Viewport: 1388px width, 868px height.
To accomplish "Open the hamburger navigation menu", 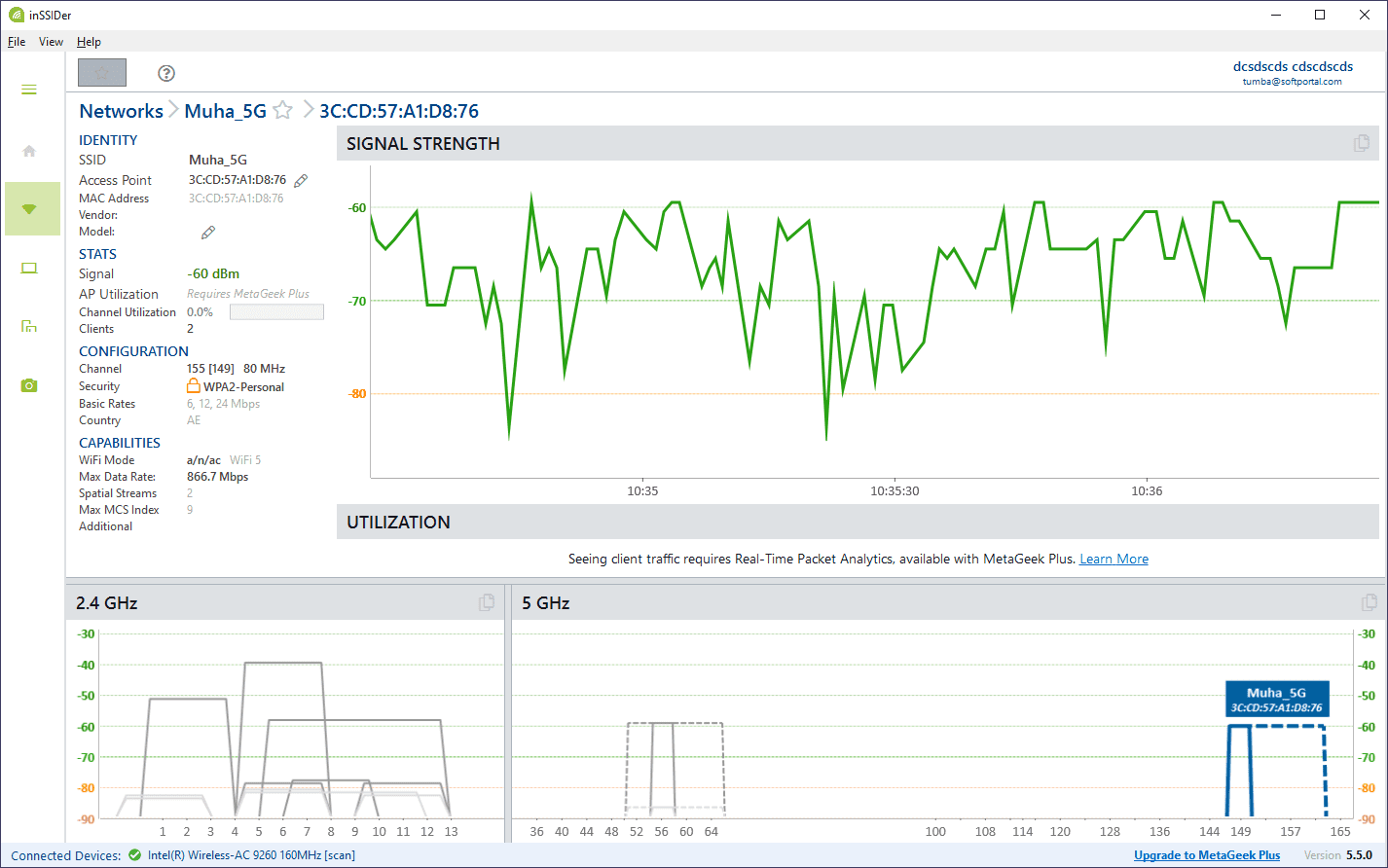I will (x=29, y=90).
